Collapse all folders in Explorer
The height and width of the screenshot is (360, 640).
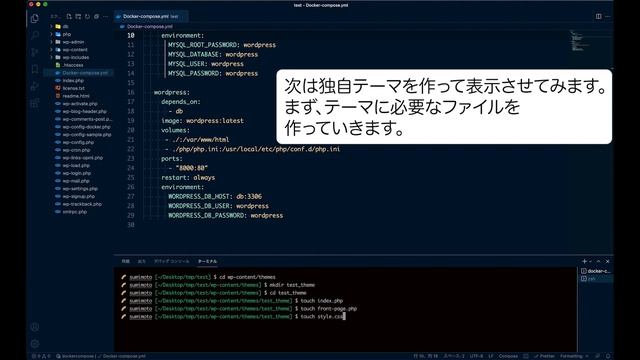[x=96, y=16]
